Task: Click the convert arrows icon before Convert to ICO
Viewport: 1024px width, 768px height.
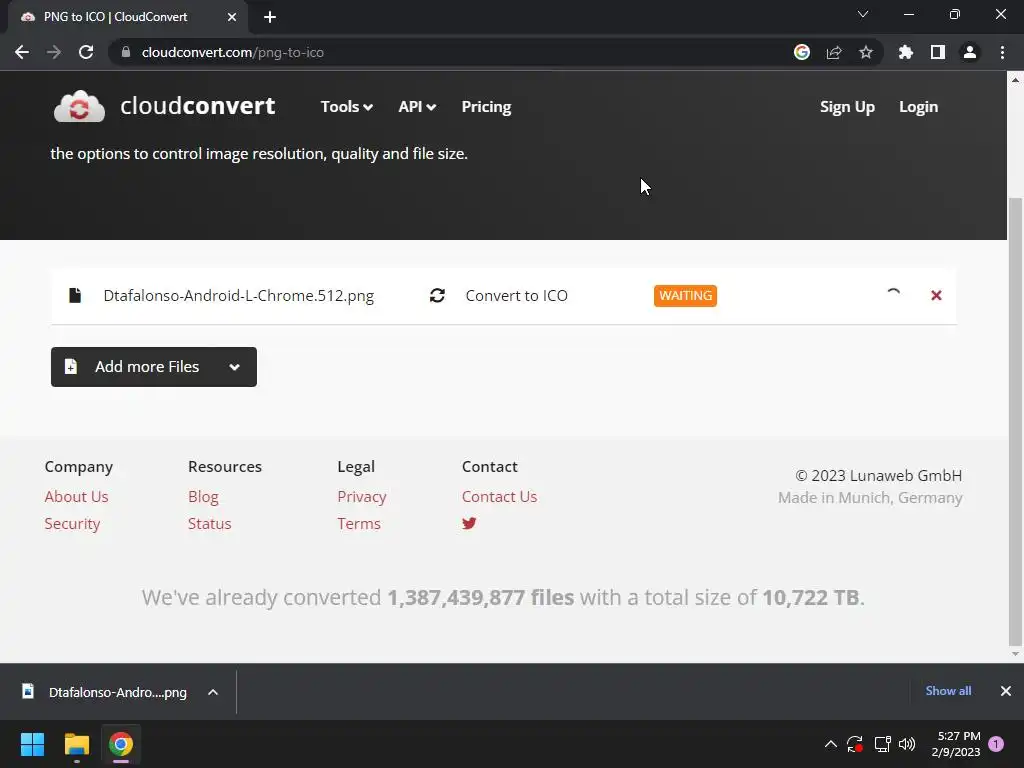Action: tap(438, 296)
